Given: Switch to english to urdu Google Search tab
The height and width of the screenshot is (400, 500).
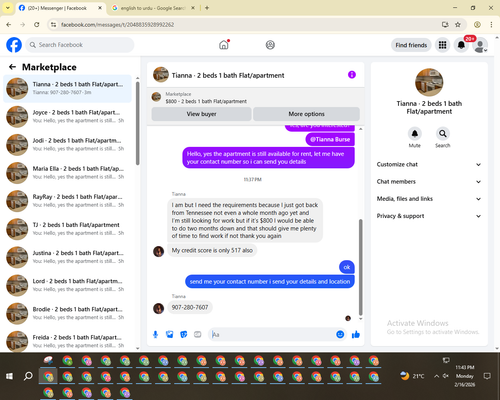Looking at the screenshot, I should pyautogui.click(x=153, y=8).
